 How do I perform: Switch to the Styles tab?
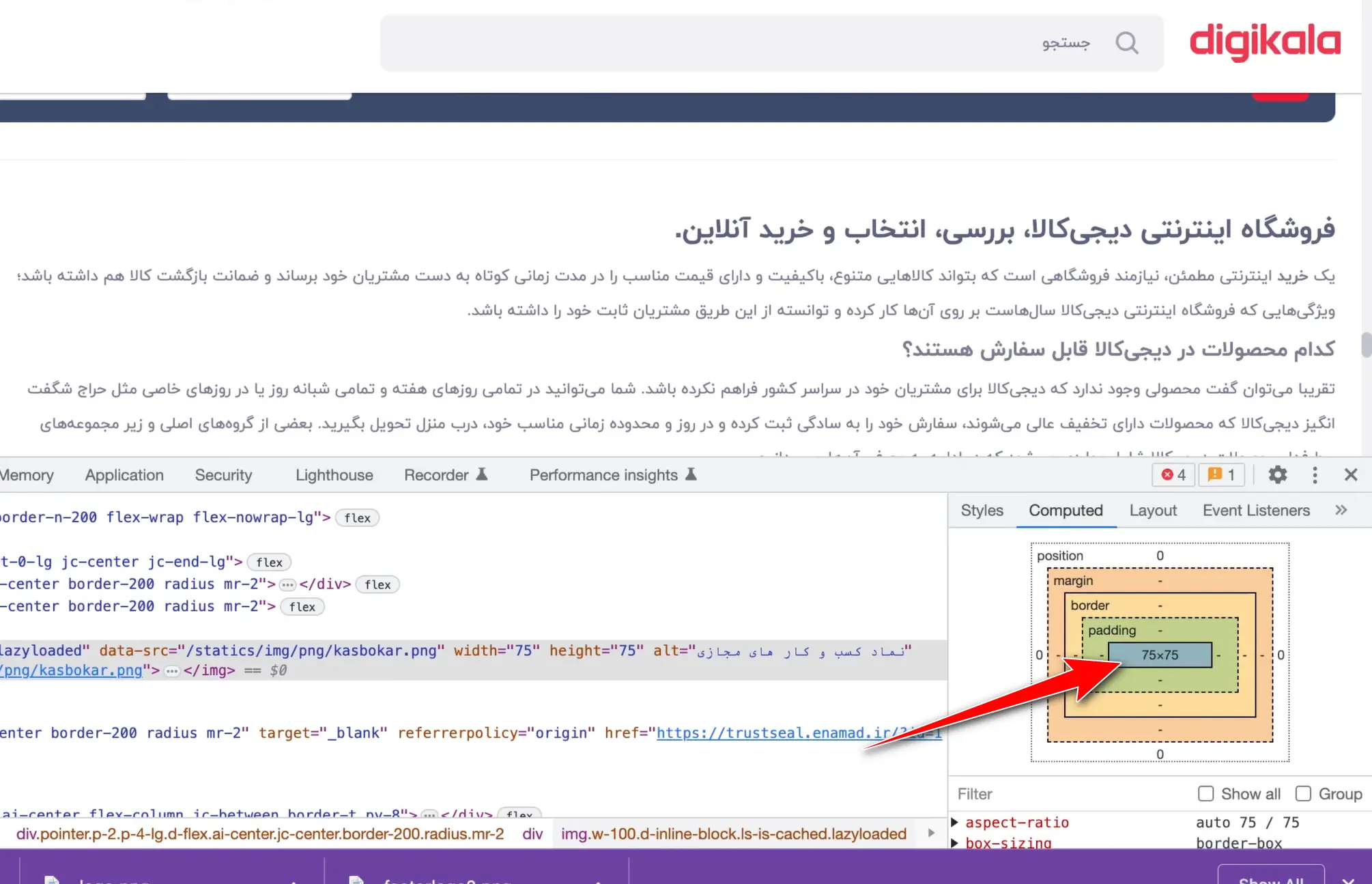pos(982,511)
